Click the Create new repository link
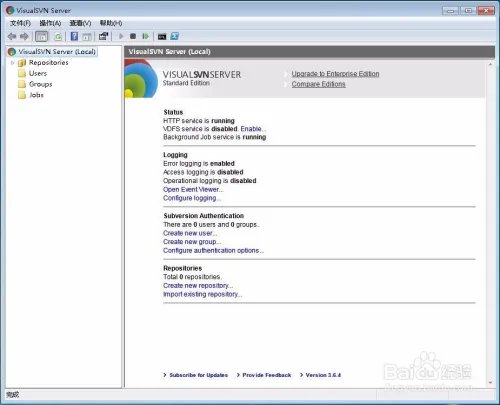 [198, 286]
